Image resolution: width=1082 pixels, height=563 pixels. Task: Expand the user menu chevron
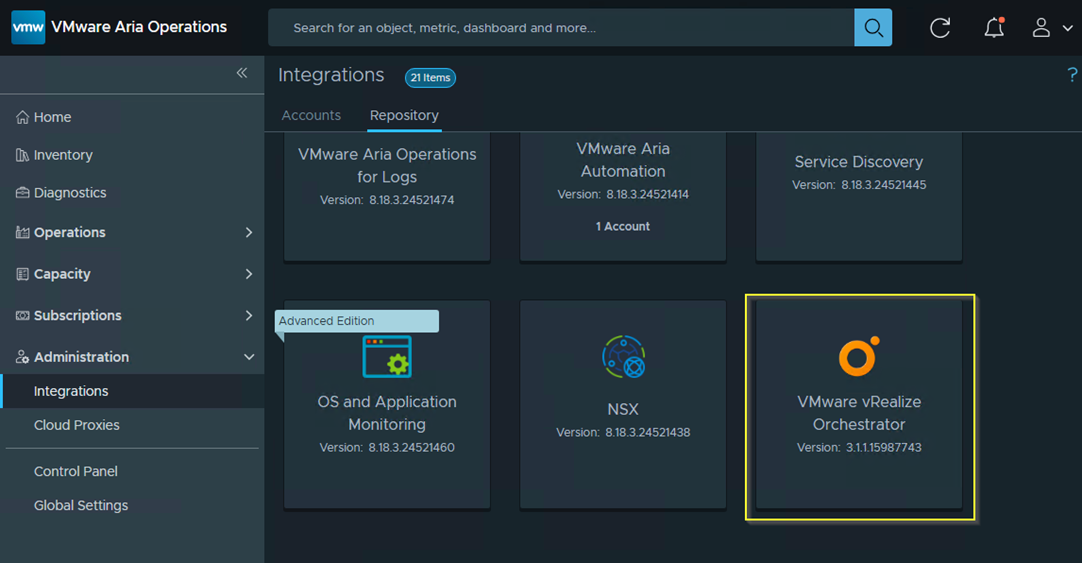point(1068,28)
